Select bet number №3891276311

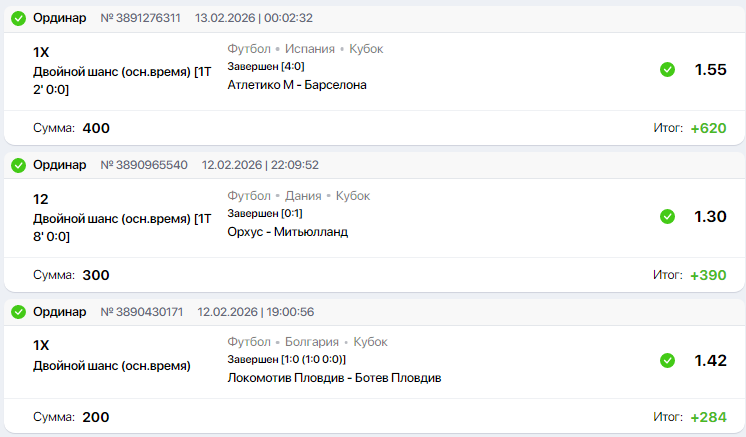click(141, 18)
